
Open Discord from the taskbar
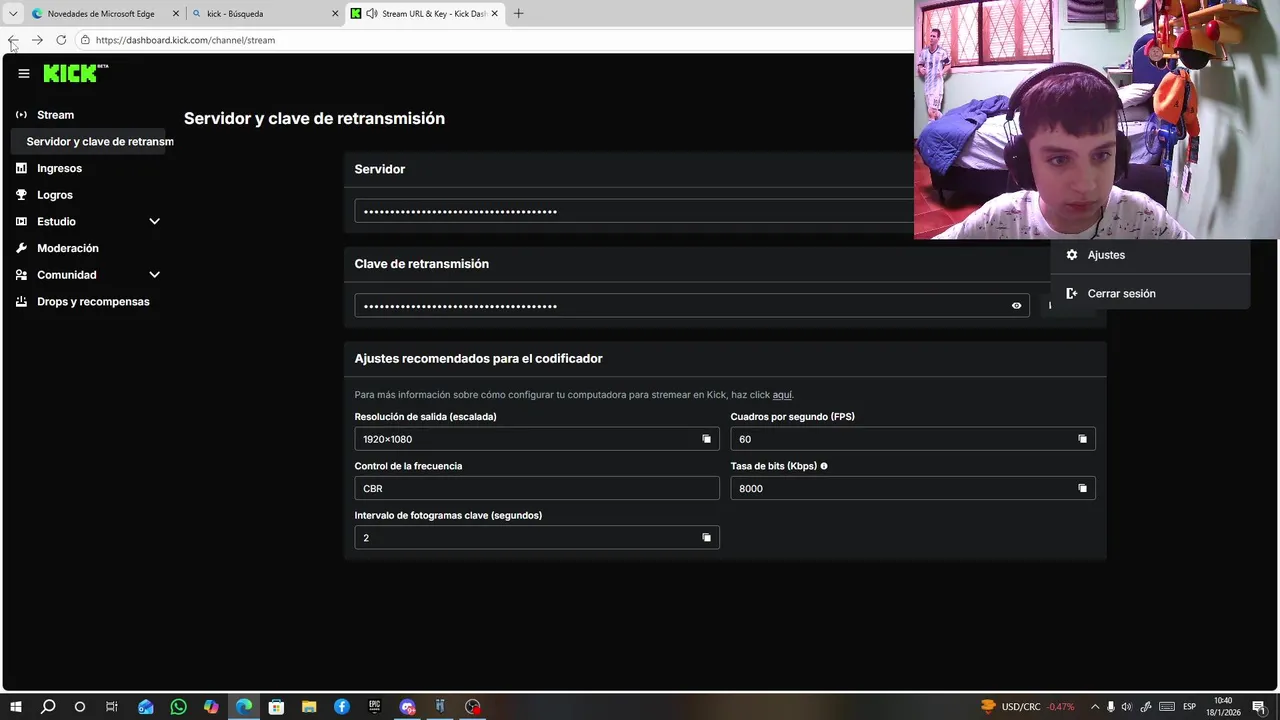[407, 707]
